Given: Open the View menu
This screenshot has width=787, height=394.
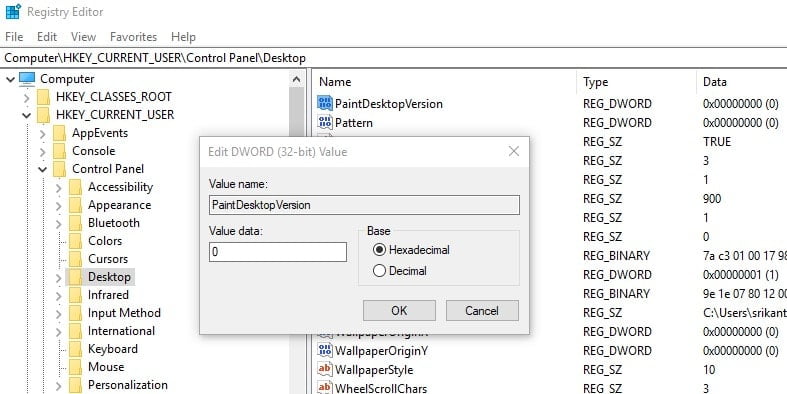Looking at the screenshot, I should point(83,37).
